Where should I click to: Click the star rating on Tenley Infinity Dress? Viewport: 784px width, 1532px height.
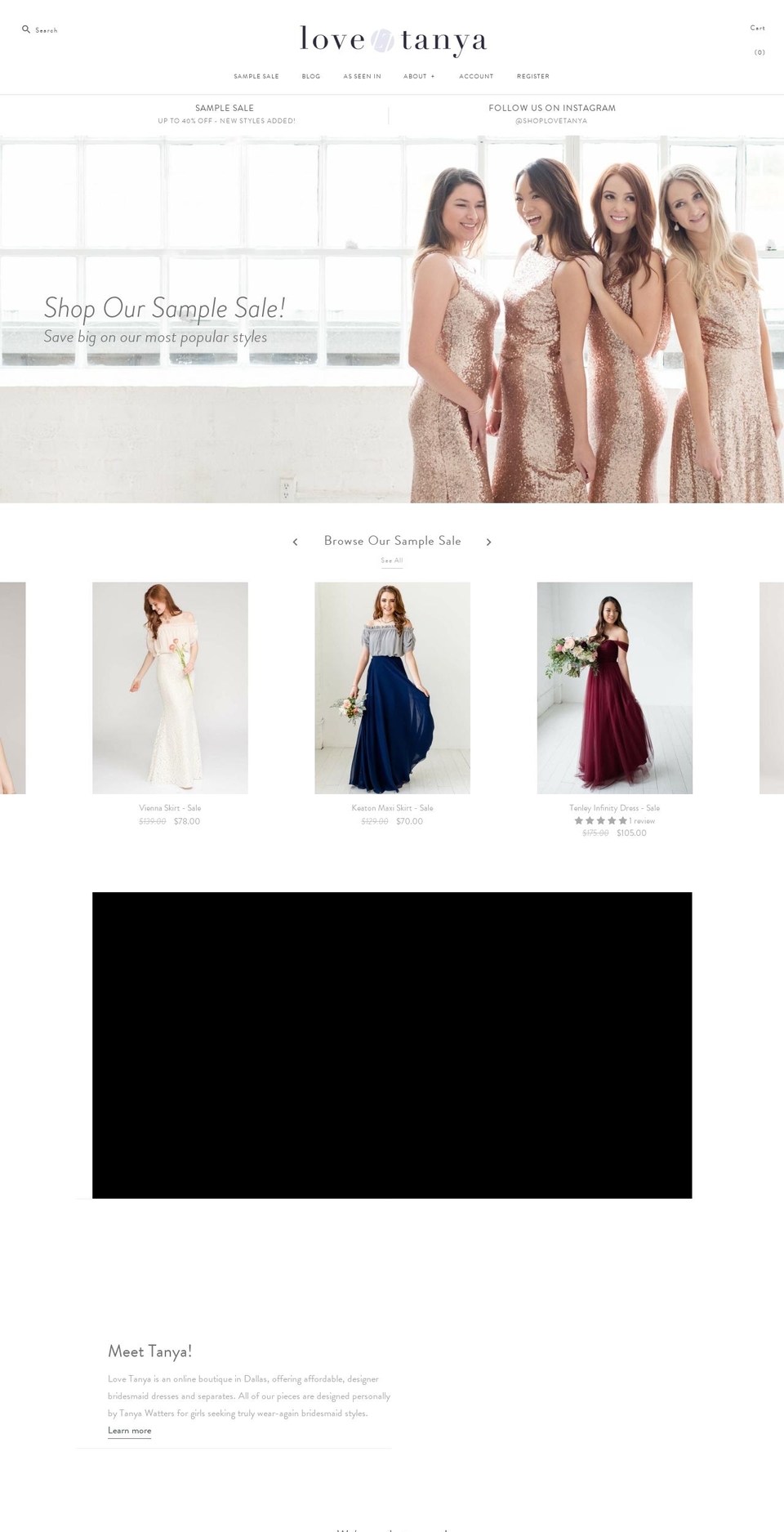(x=600, y=820)
